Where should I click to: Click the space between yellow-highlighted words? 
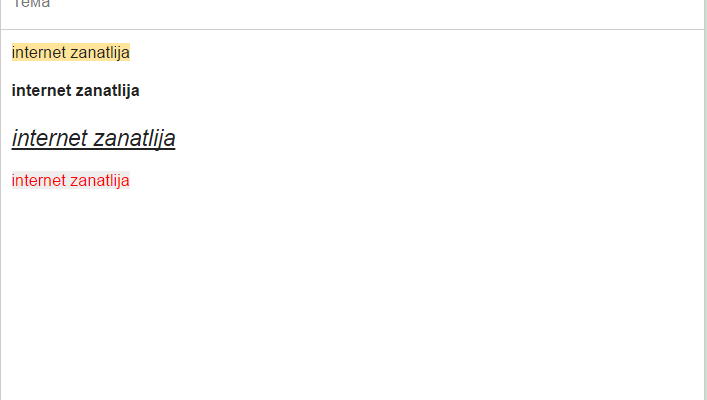point(69,52)
